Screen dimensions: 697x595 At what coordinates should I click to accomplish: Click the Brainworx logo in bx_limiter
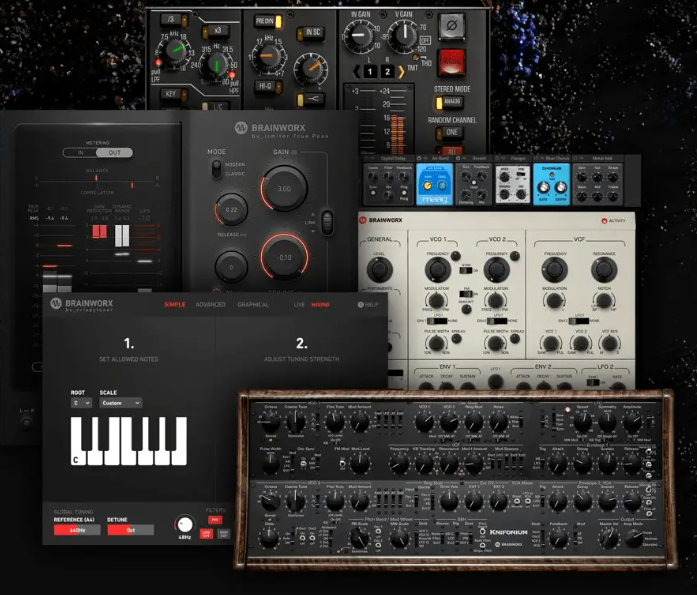(241, 128)
